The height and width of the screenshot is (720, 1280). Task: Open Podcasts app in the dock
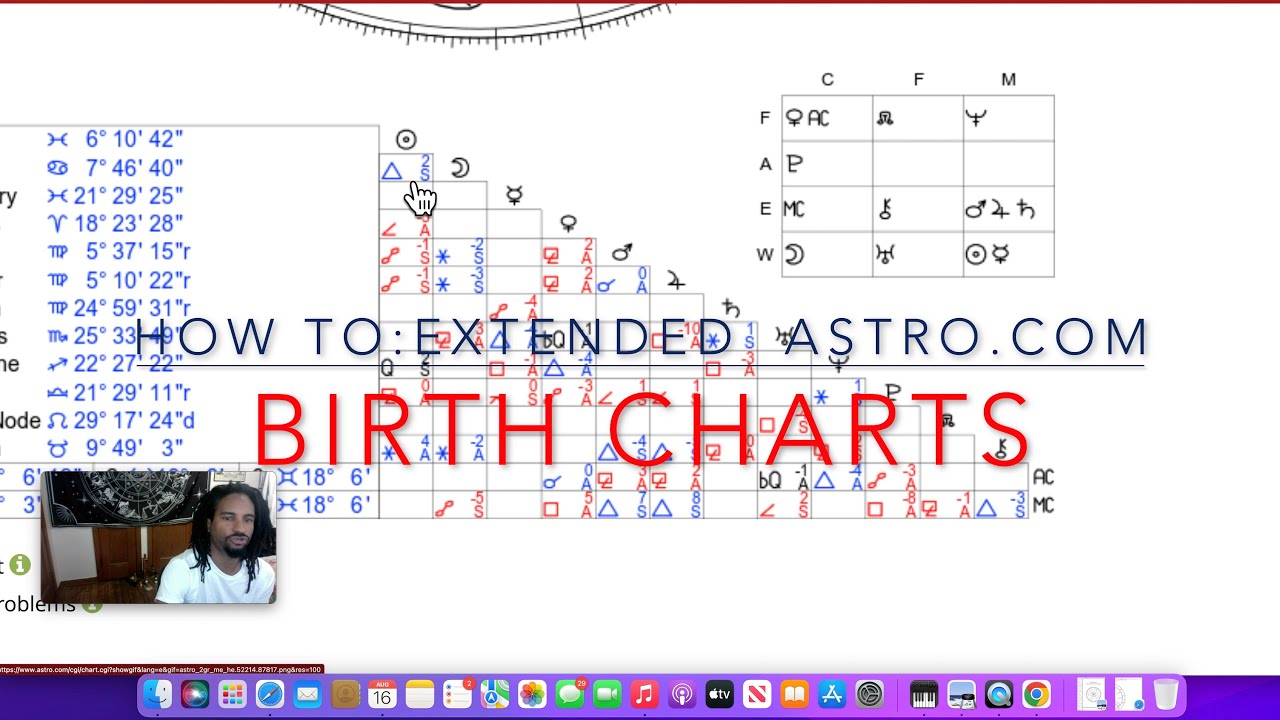pos(682,694)
